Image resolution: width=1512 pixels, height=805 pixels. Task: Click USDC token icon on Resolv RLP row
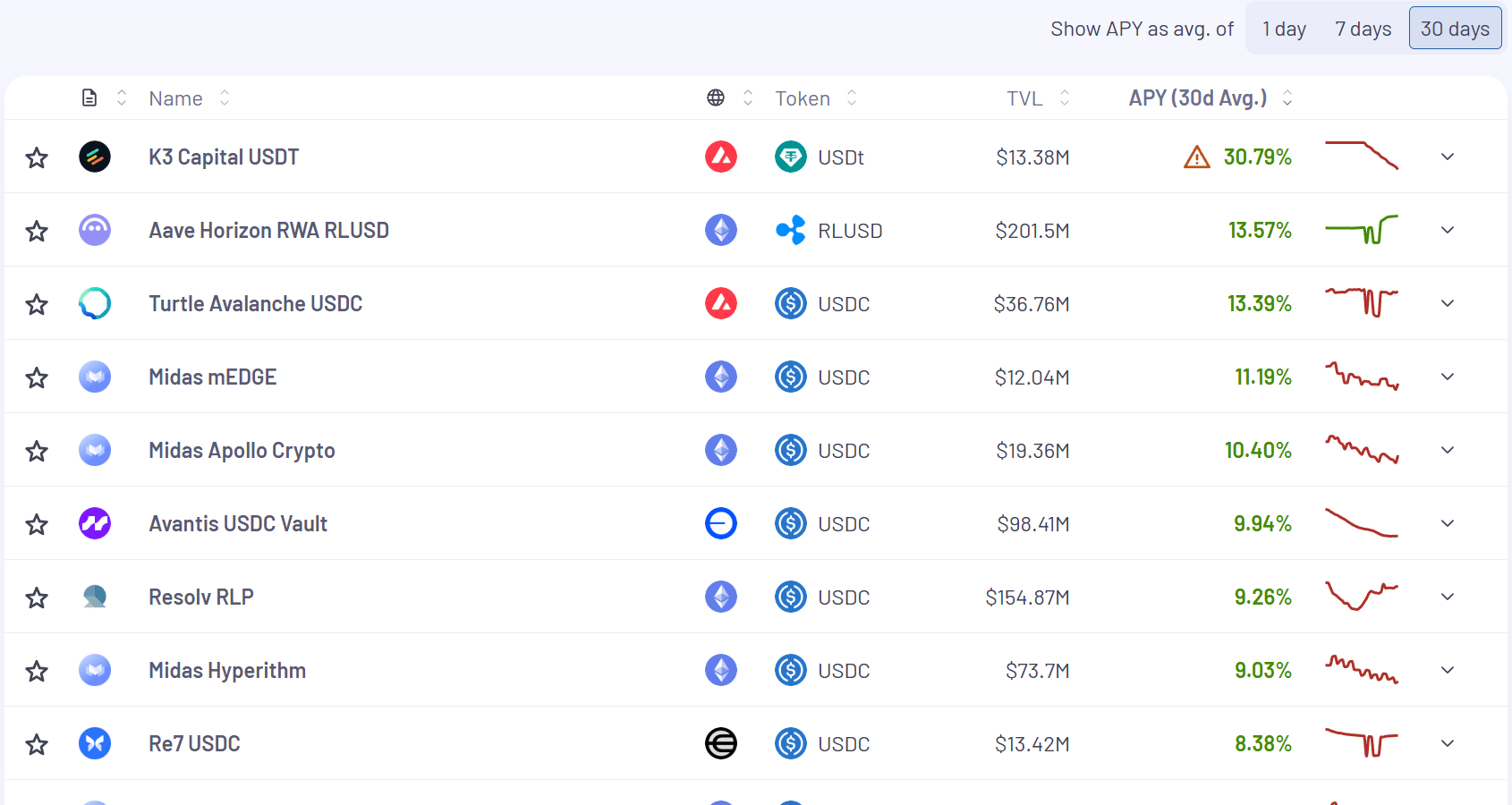tap(791, 597)
